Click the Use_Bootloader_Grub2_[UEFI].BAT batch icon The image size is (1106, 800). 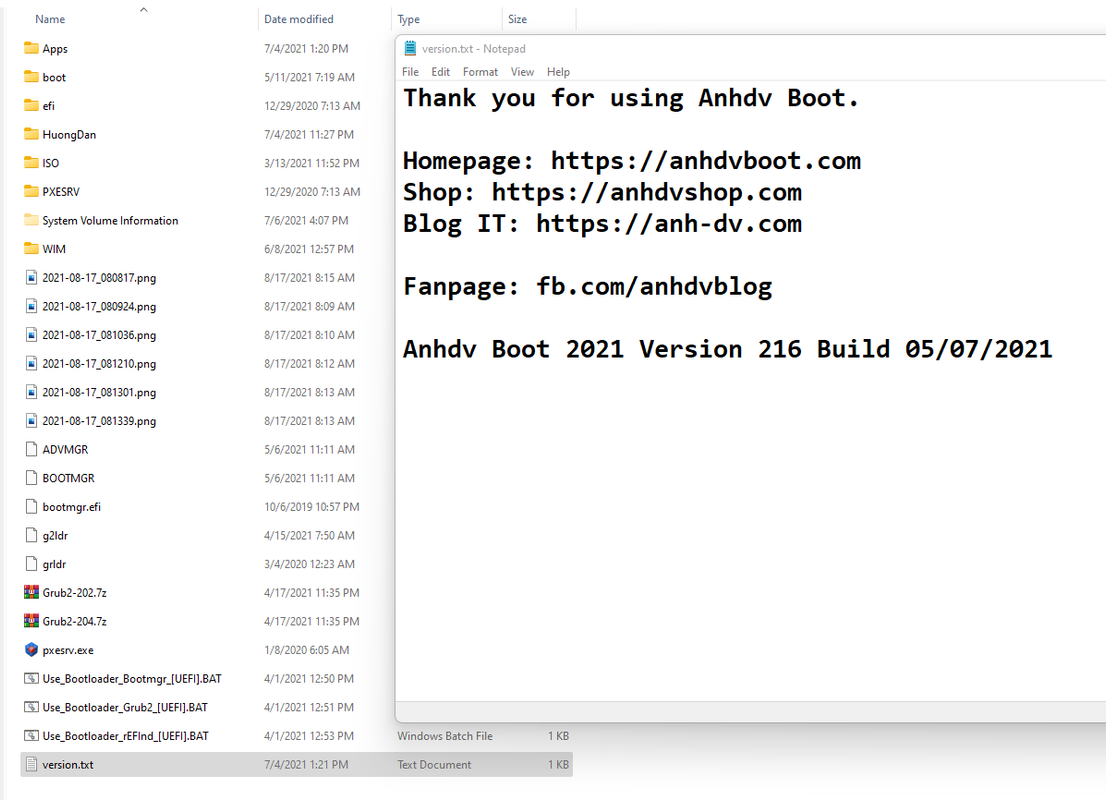(x=31, y=707)
